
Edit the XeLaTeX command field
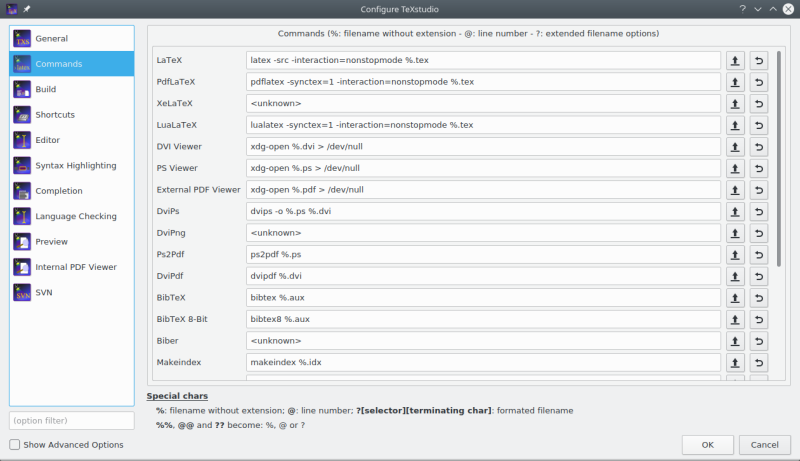pos(483,103)
